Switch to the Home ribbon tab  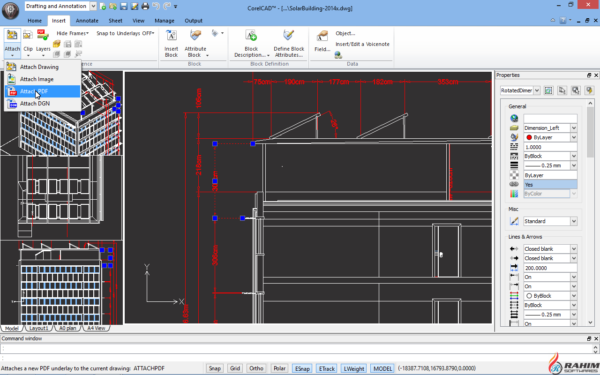click(34, 21)
